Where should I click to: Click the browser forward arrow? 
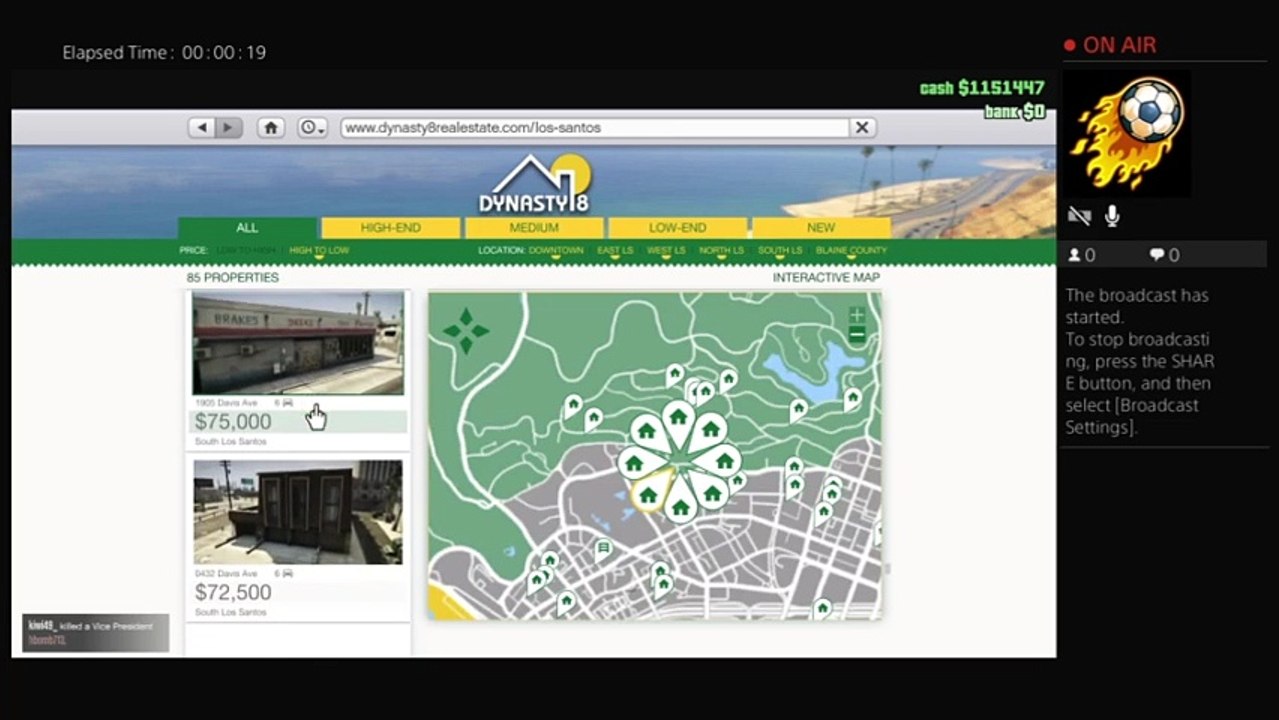click(x=229, y=128)
